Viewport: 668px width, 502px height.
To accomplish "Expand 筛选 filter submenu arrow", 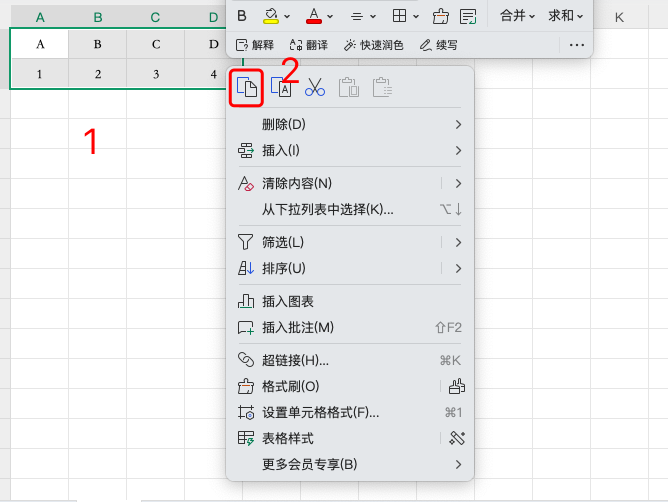I will coord(458,242).
